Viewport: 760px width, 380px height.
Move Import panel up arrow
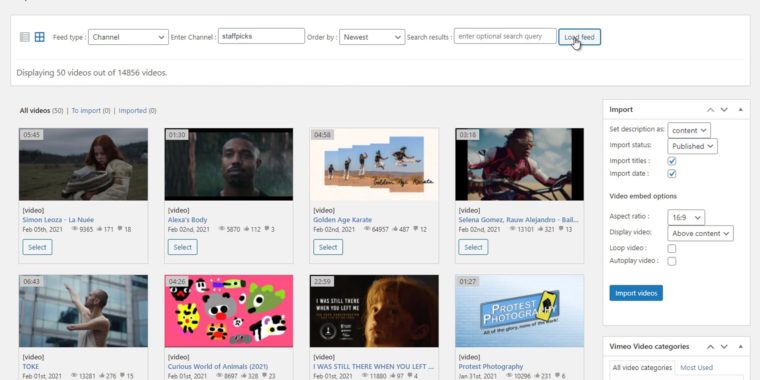tap(710, 110)
